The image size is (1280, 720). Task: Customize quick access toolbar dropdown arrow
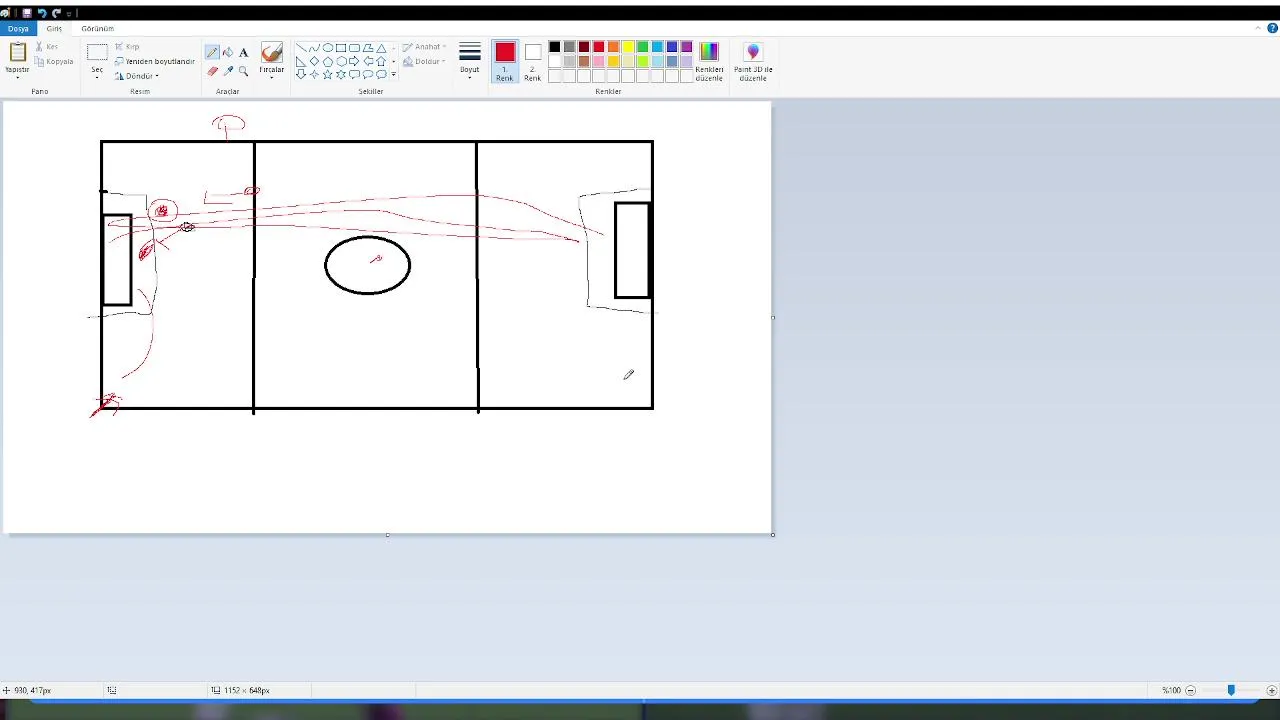69,13
